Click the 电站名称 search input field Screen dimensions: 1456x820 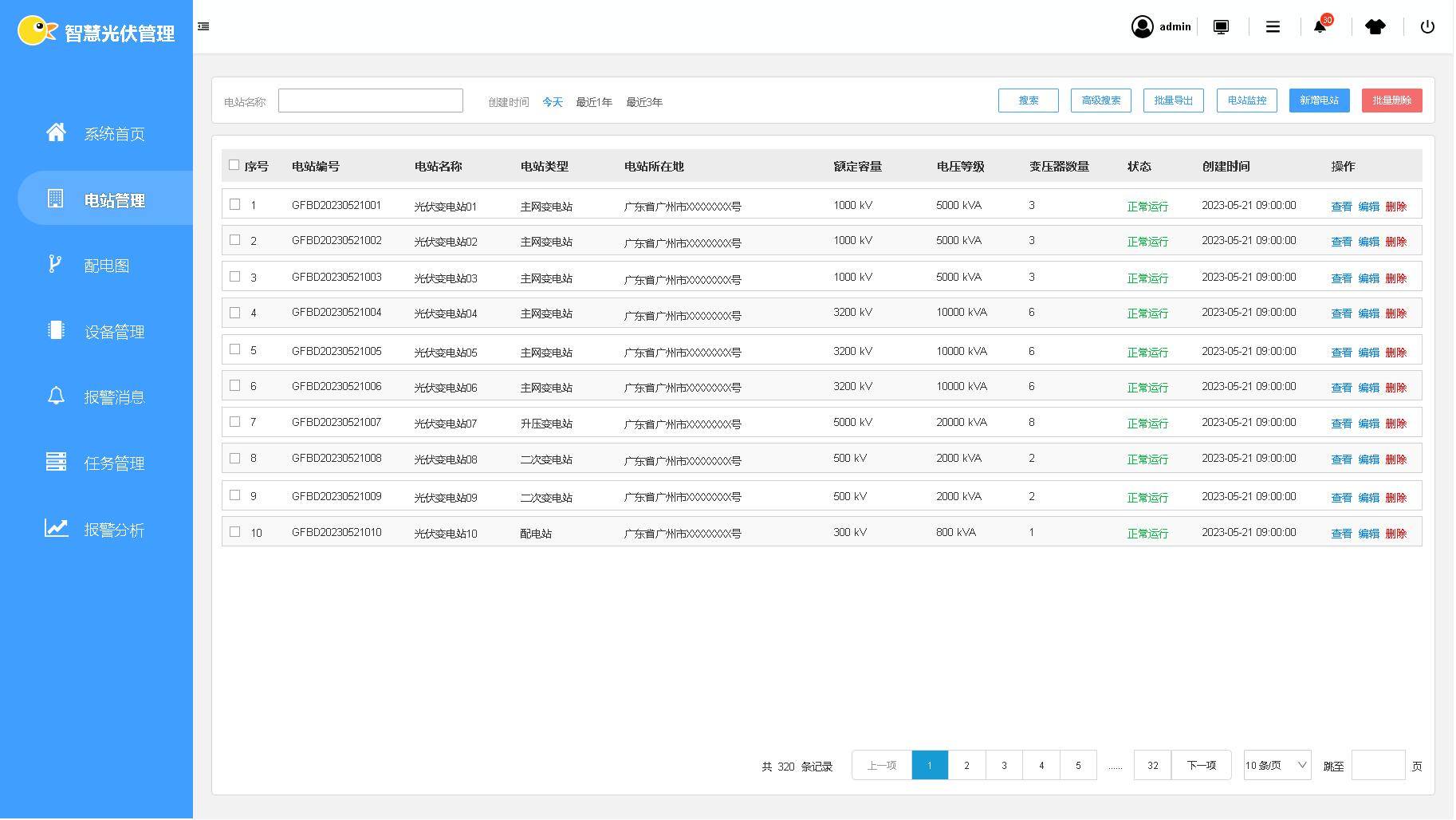[370, 101]
